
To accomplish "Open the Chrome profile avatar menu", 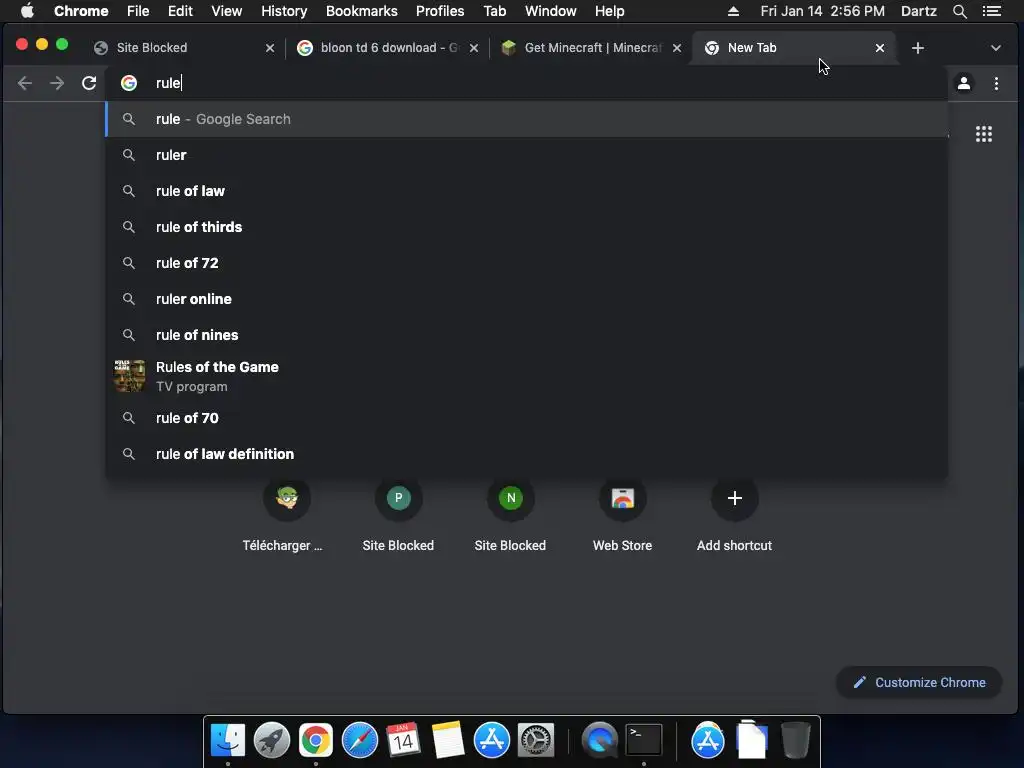I will pos(963,83).
